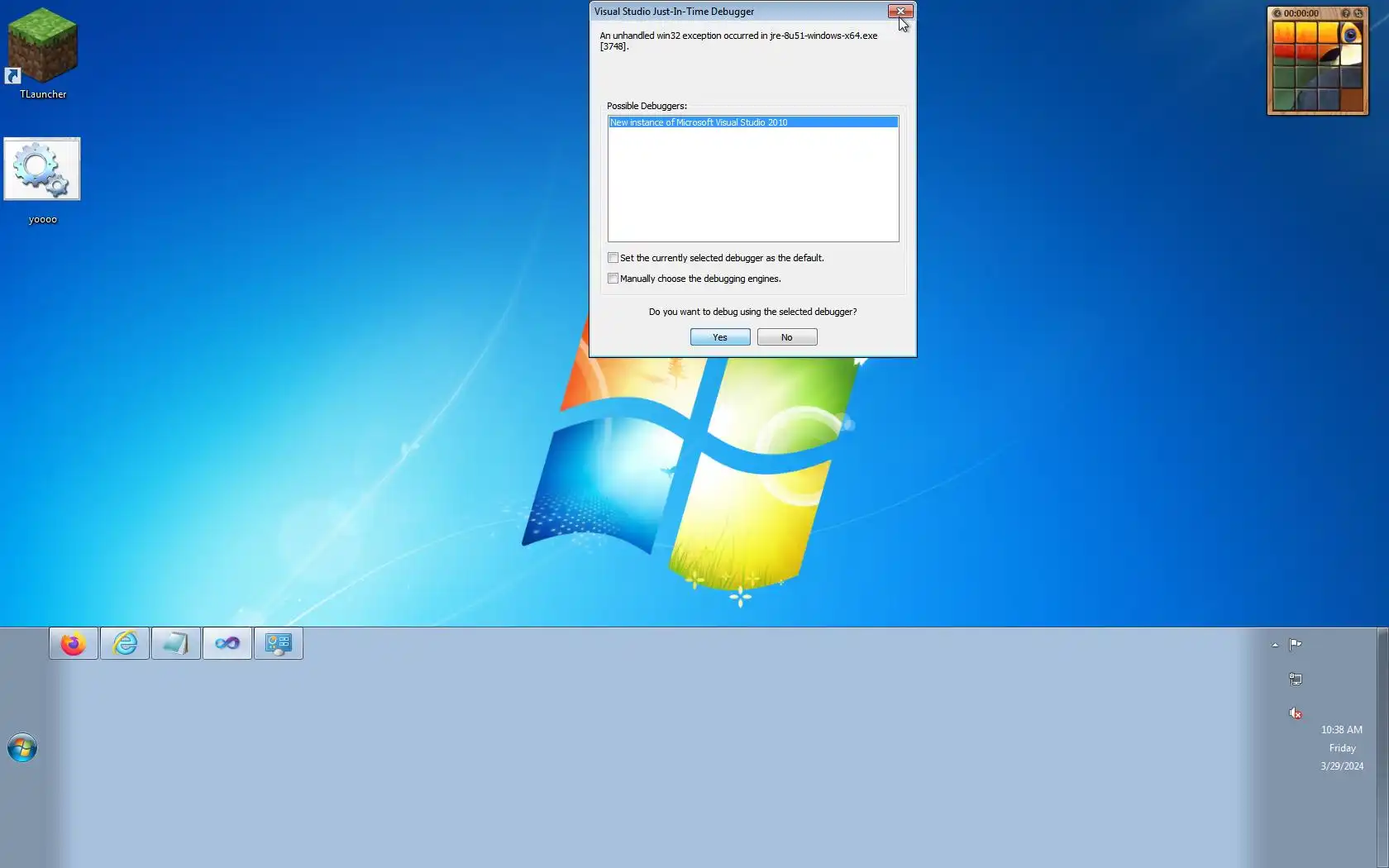Select New instance of Visual Studio 2010
The image size is (1389, 868).
(753, 122)
